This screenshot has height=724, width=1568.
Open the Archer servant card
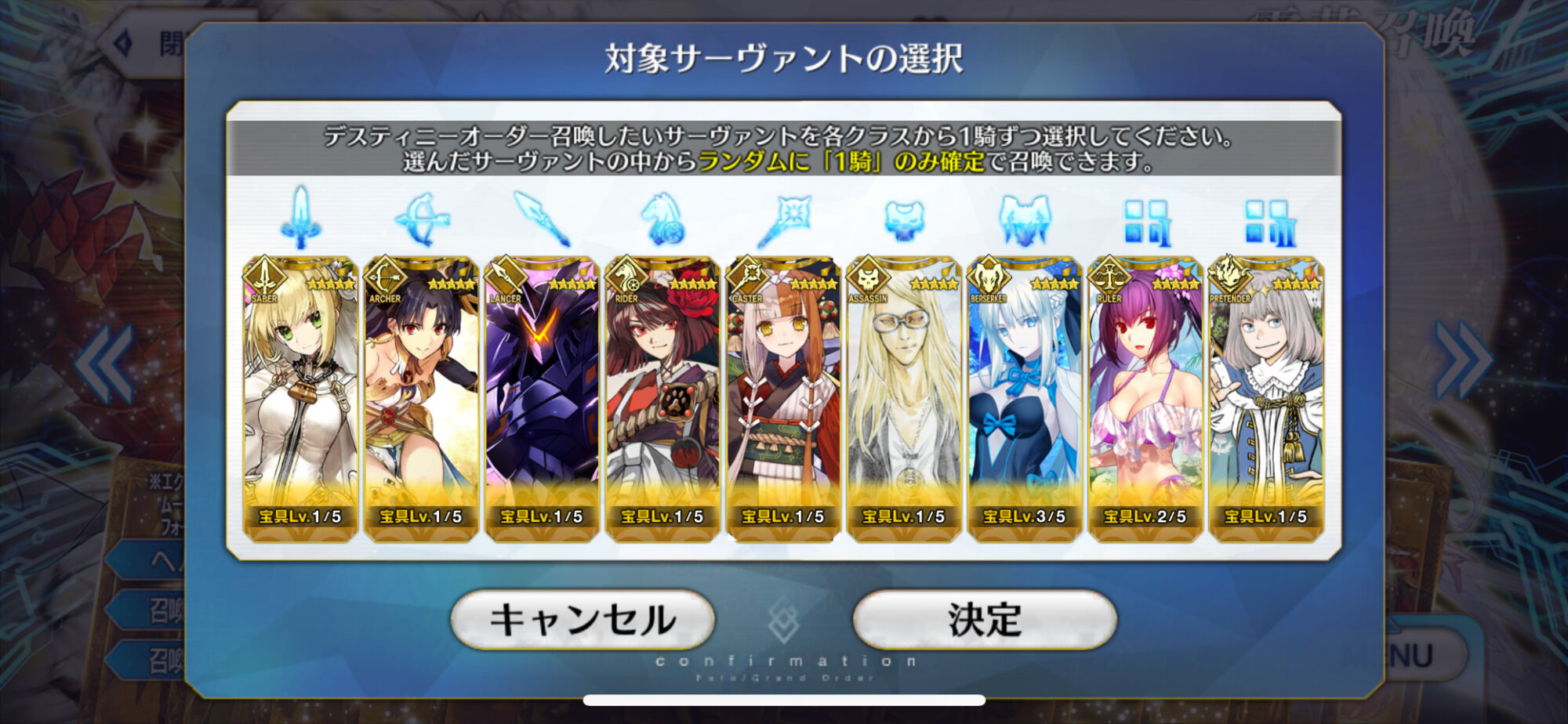[x=421, y=399]
